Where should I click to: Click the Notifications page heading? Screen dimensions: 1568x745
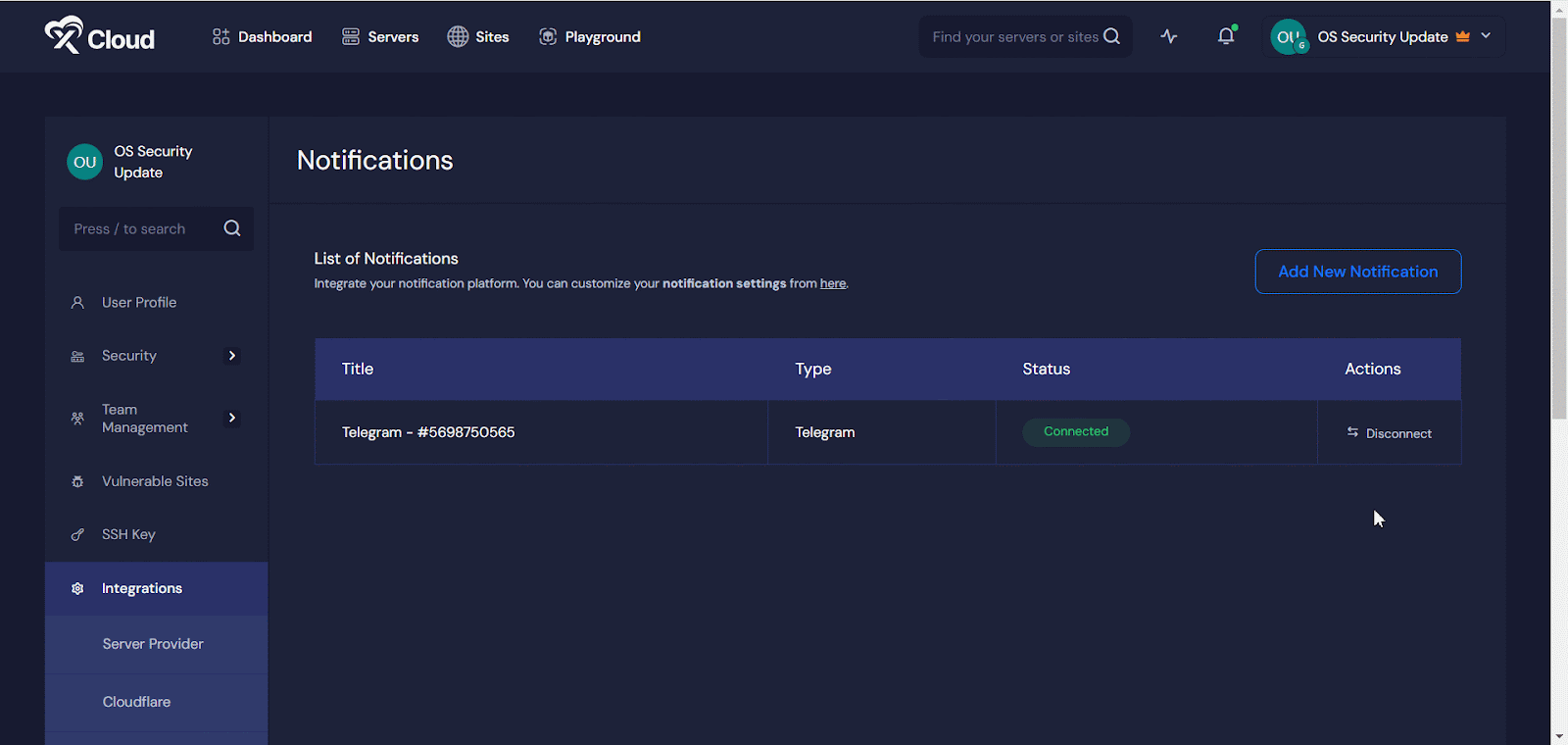pos(375,160)
